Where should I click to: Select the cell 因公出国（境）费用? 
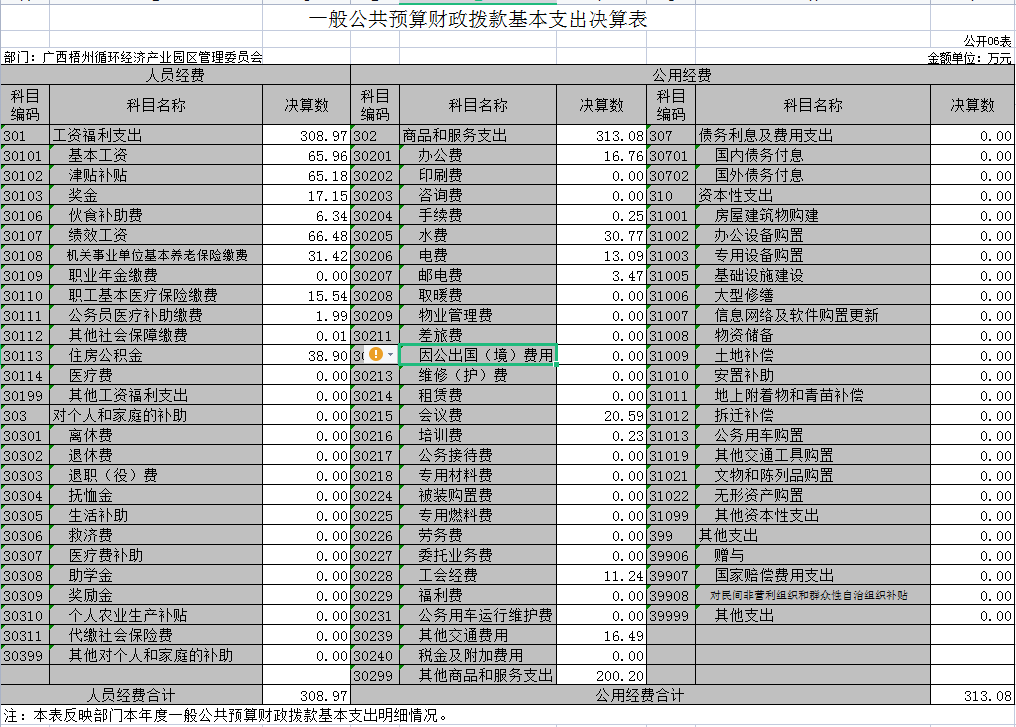coord(478,355)
